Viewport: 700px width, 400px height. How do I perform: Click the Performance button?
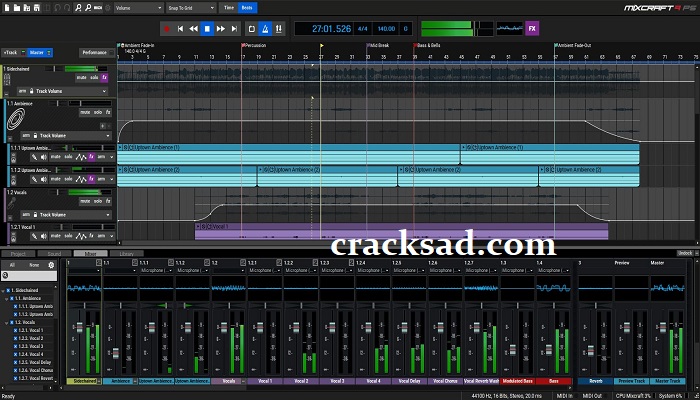(x=97, y=53)
